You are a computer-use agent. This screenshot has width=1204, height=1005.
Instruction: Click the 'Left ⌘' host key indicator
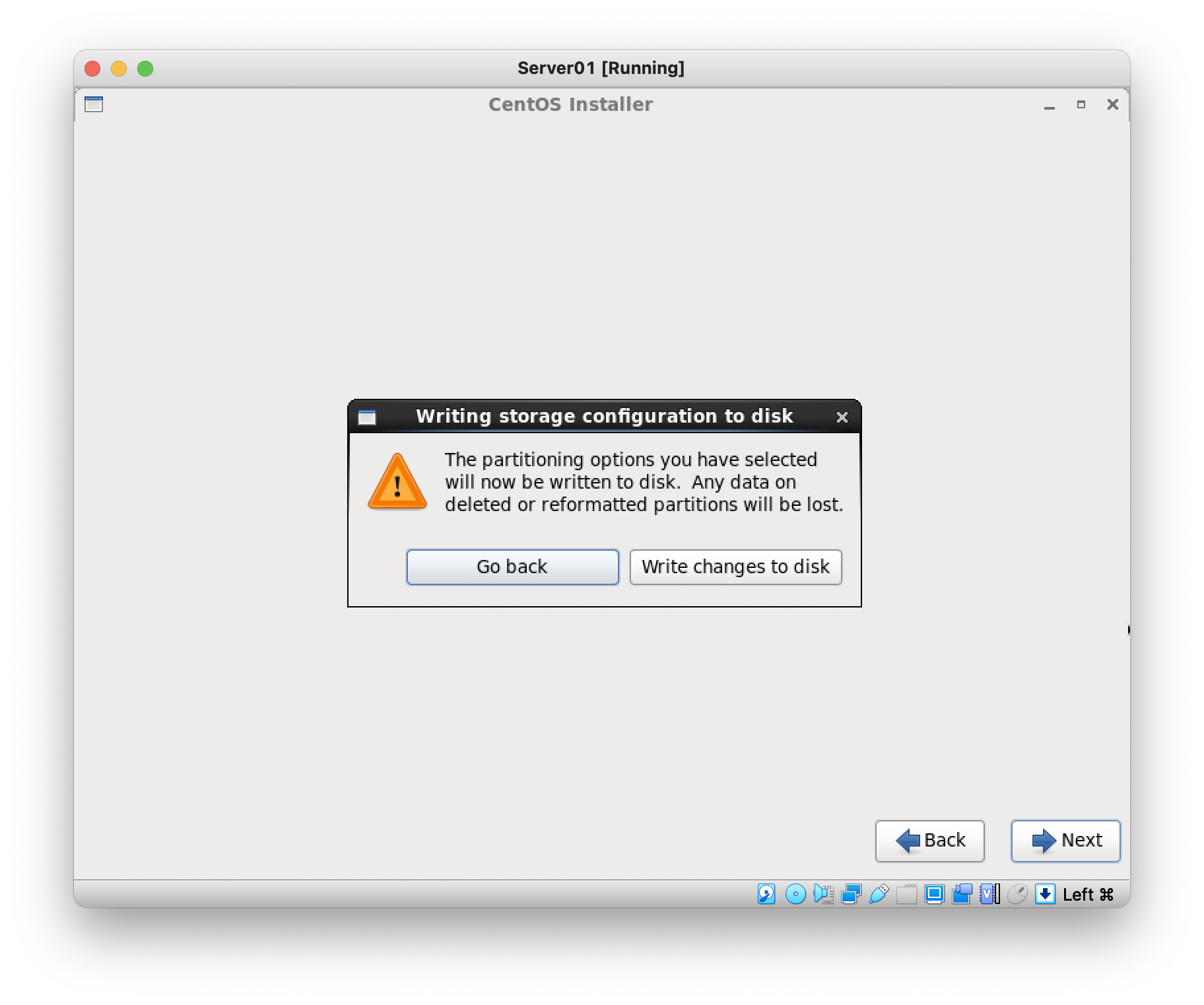(x=1088, y=895)
